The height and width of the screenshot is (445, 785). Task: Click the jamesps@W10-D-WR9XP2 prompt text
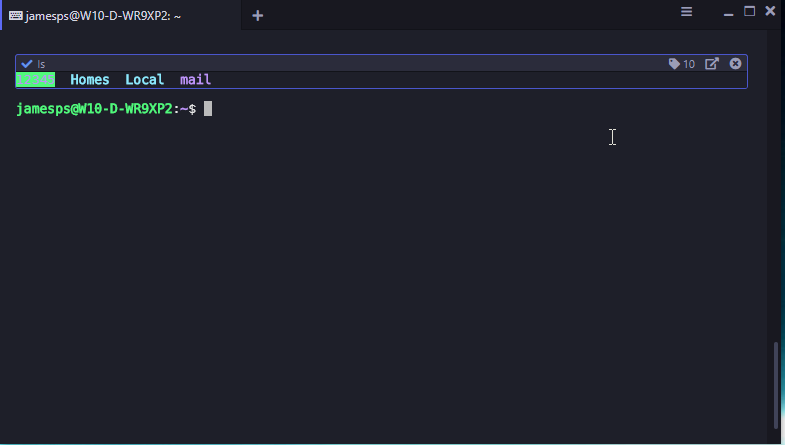point(94,109)
